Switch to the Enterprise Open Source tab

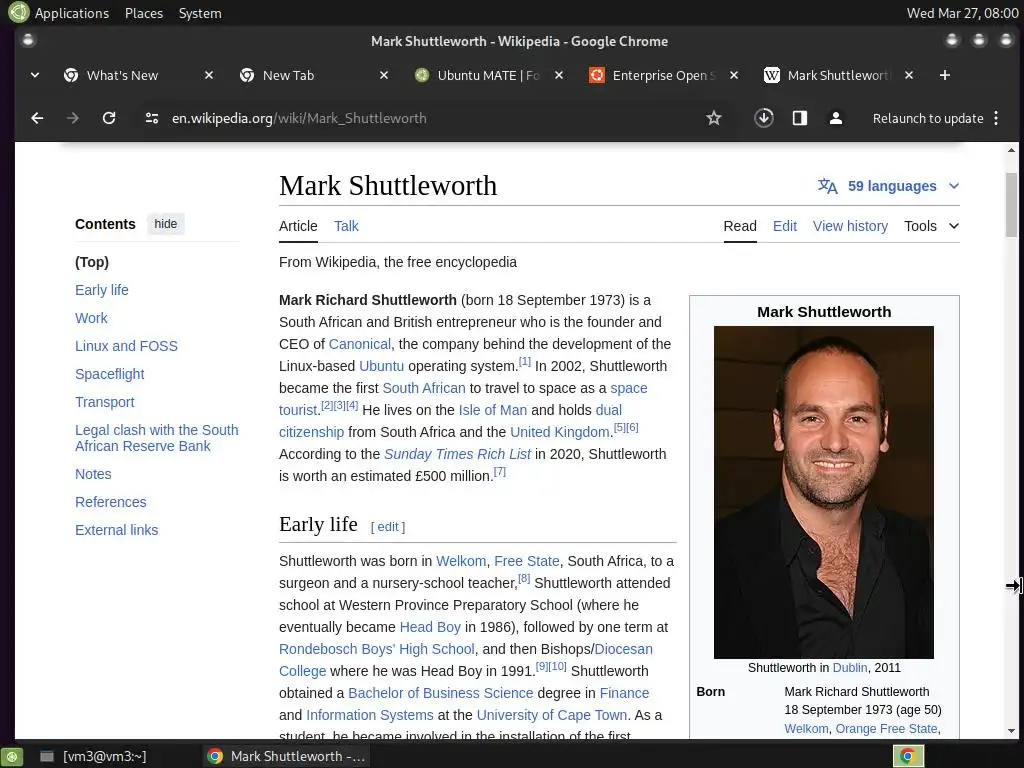pos(664,75)
